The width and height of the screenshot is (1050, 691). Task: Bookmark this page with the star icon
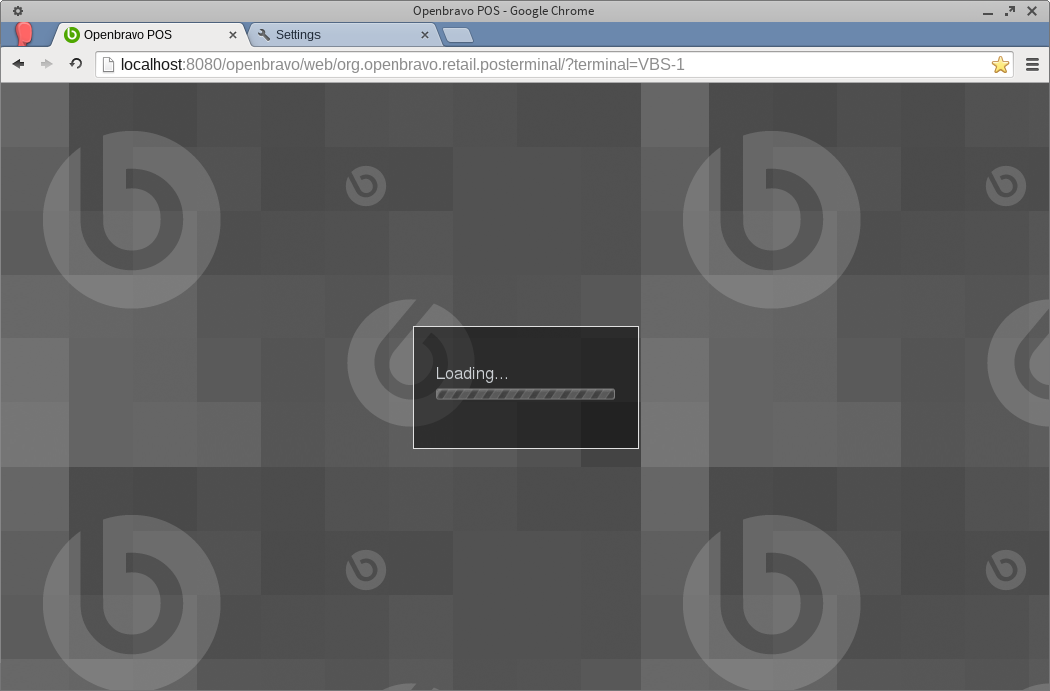(999, 65)
